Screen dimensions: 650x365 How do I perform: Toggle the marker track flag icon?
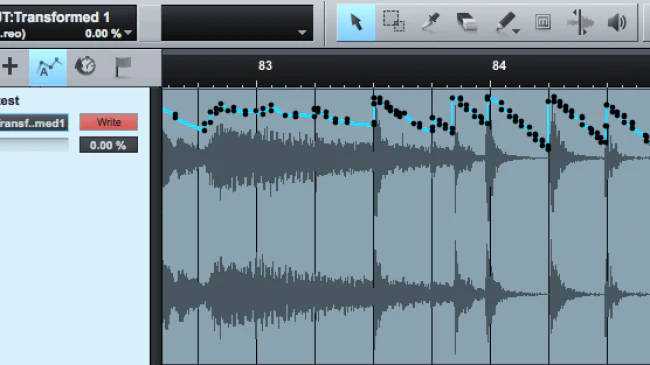pyautogui.click(x=123, y=66)
